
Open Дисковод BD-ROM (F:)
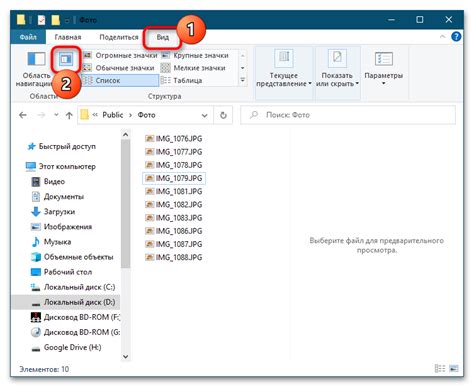click(x=75, y=317)
